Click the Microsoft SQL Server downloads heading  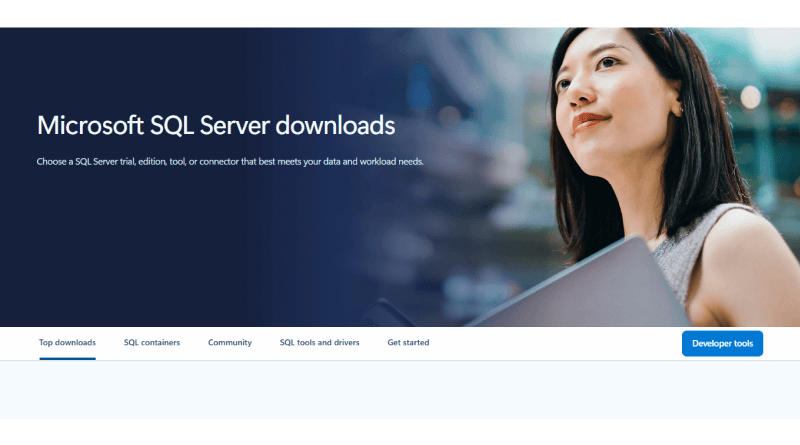216,126
